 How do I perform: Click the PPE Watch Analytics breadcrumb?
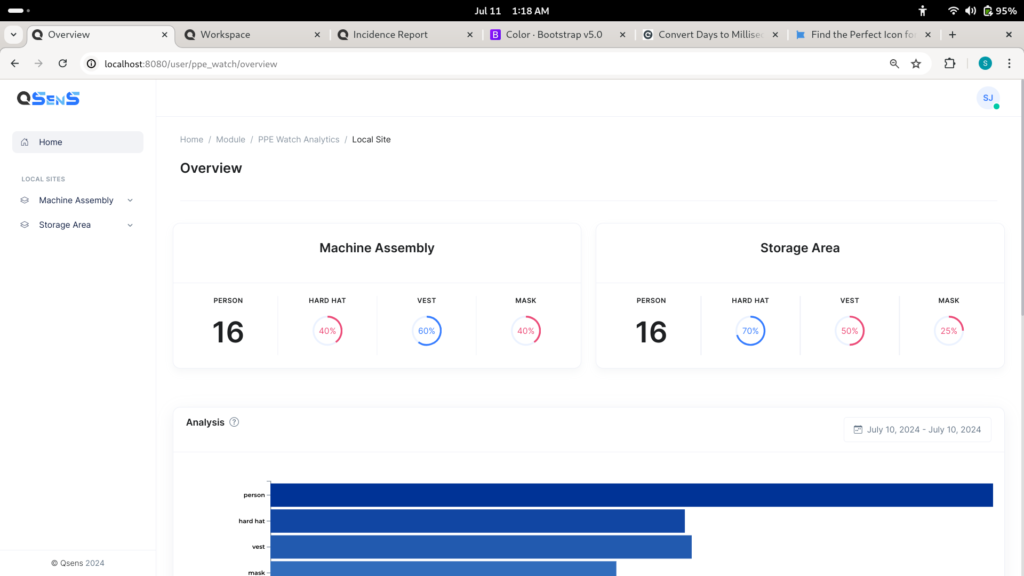click(298, 139)
